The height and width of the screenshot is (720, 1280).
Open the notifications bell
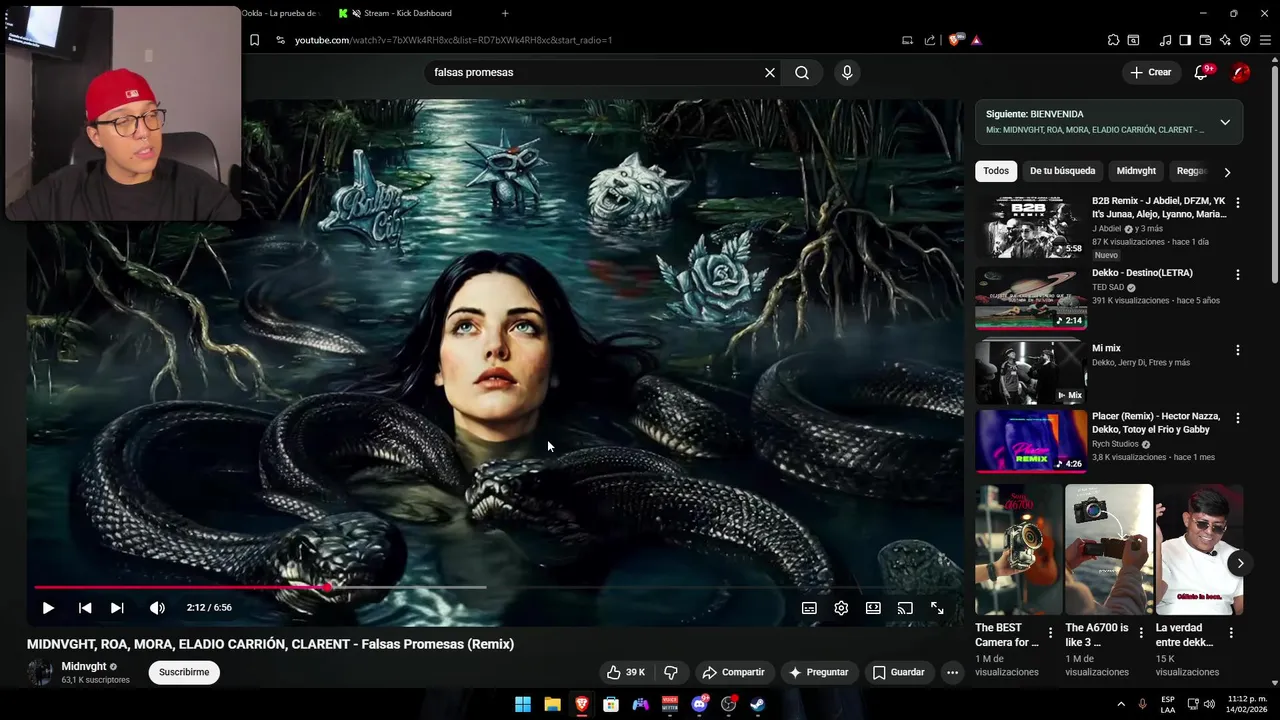(x=1202, y=72)
